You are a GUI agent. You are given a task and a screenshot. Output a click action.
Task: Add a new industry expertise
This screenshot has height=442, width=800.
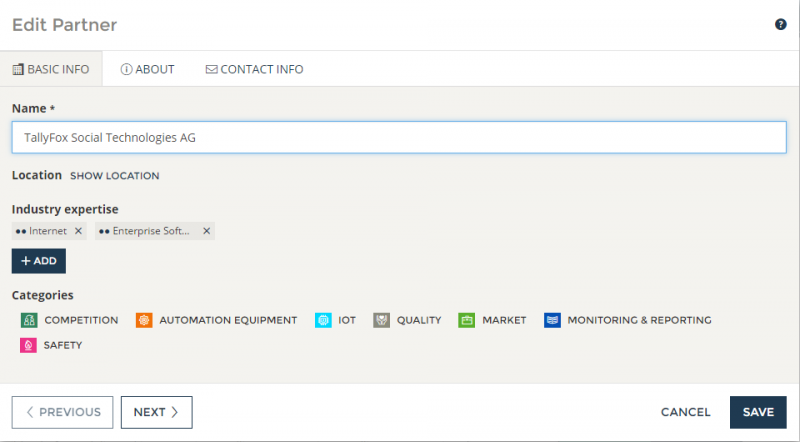[39, 261]
